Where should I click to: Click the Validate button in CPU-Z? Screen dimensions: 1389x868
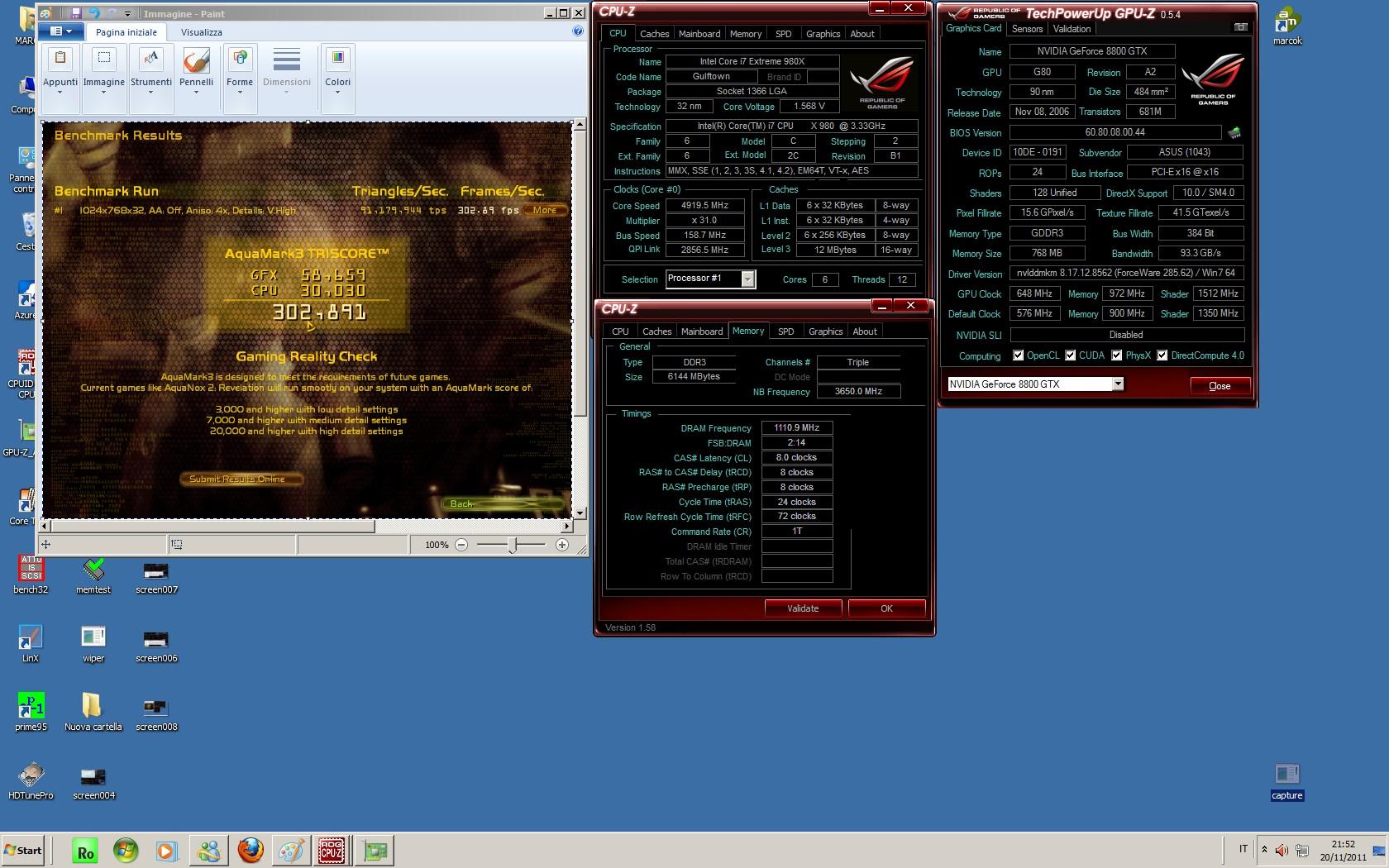point(803,608)
